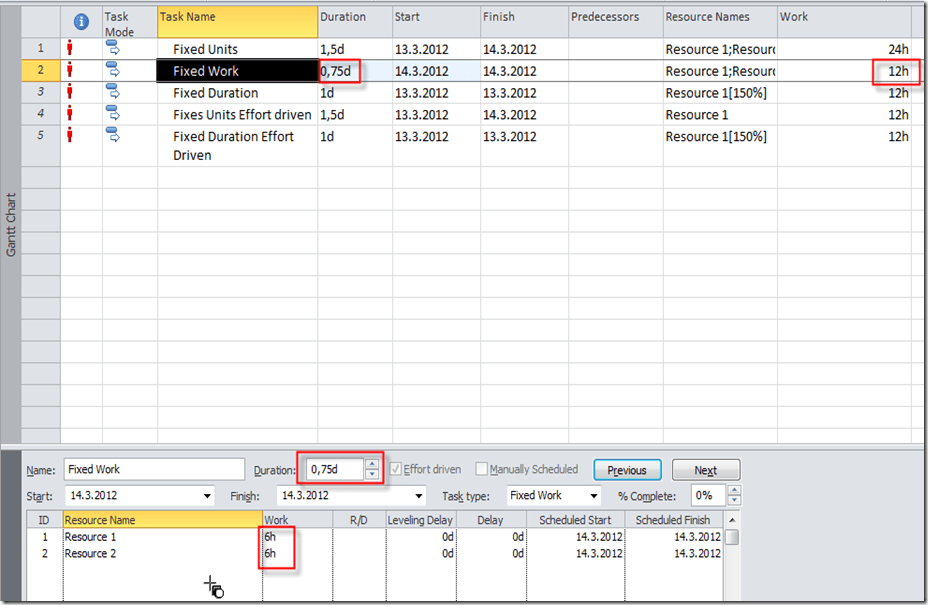Toggle the Effort driven checkbox
Viewport: 928px width, 605px height.
[397, 469]
